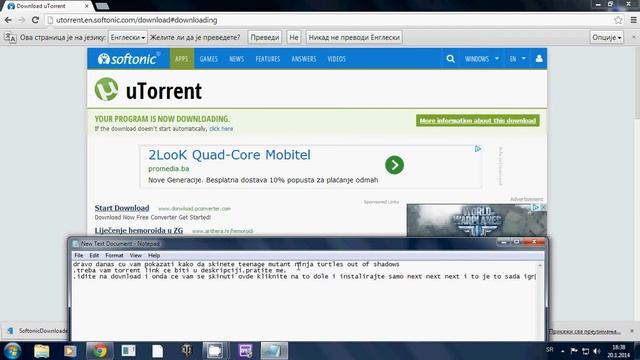Image resolution: width=640 pixels, height=360 pixels.
Task: Click the AdChoices icon on the 2LooK ad
Action: tap(478, 149)
